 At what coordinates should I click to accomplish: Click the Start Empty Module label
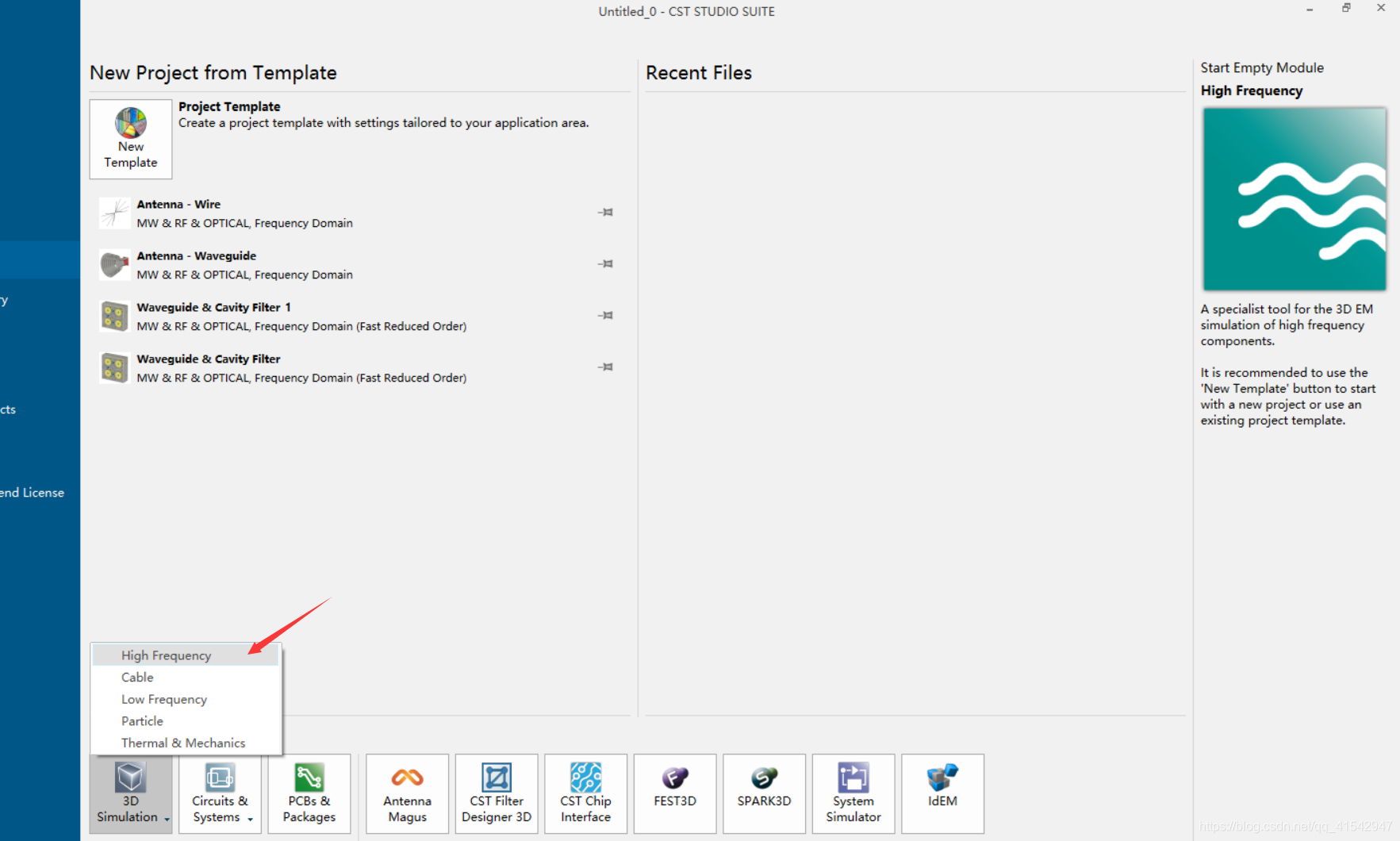click(1262, 68)
